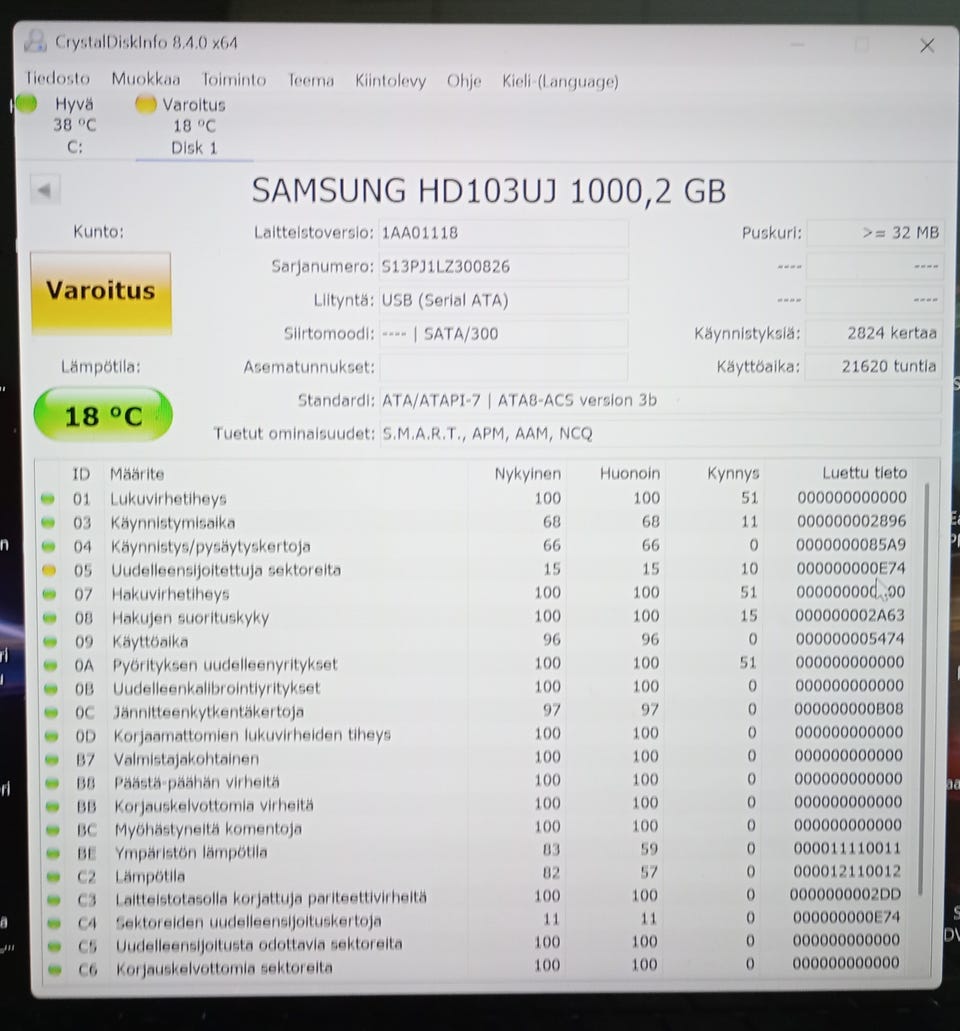
Task: Click the Käynnistyksiä value 2824 kertaa
Action: click(x=874, y=333)
